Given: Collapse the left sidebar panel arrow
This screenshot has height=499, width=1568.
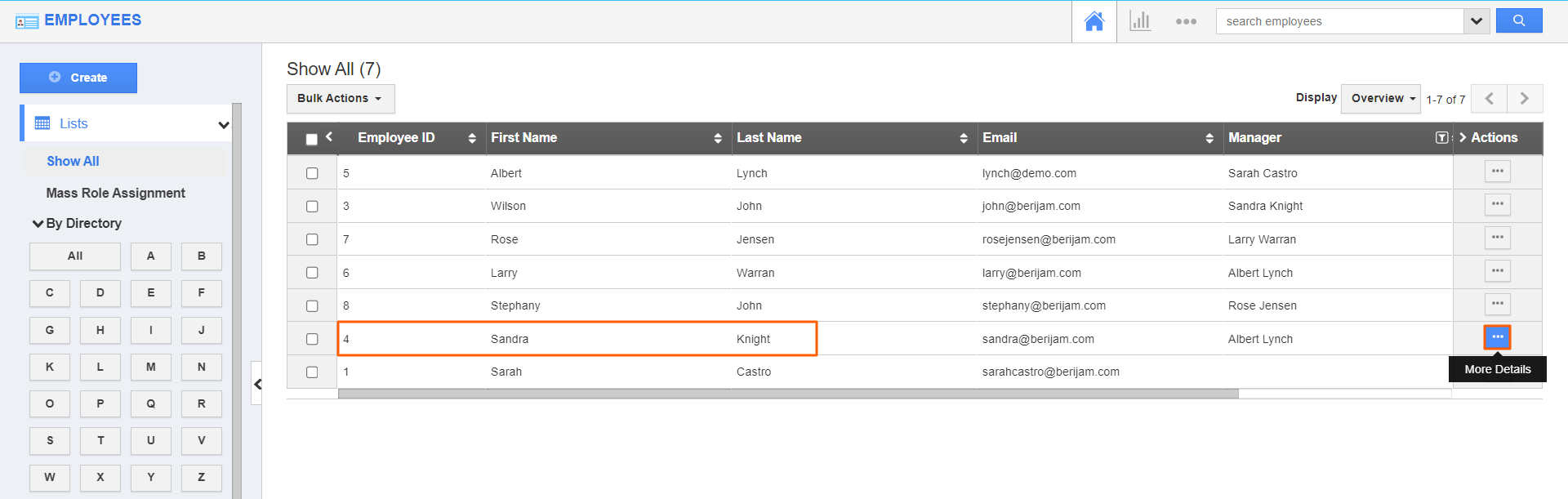Looking at the screenshot, I should pyautogui.click(x=257, y=384).
